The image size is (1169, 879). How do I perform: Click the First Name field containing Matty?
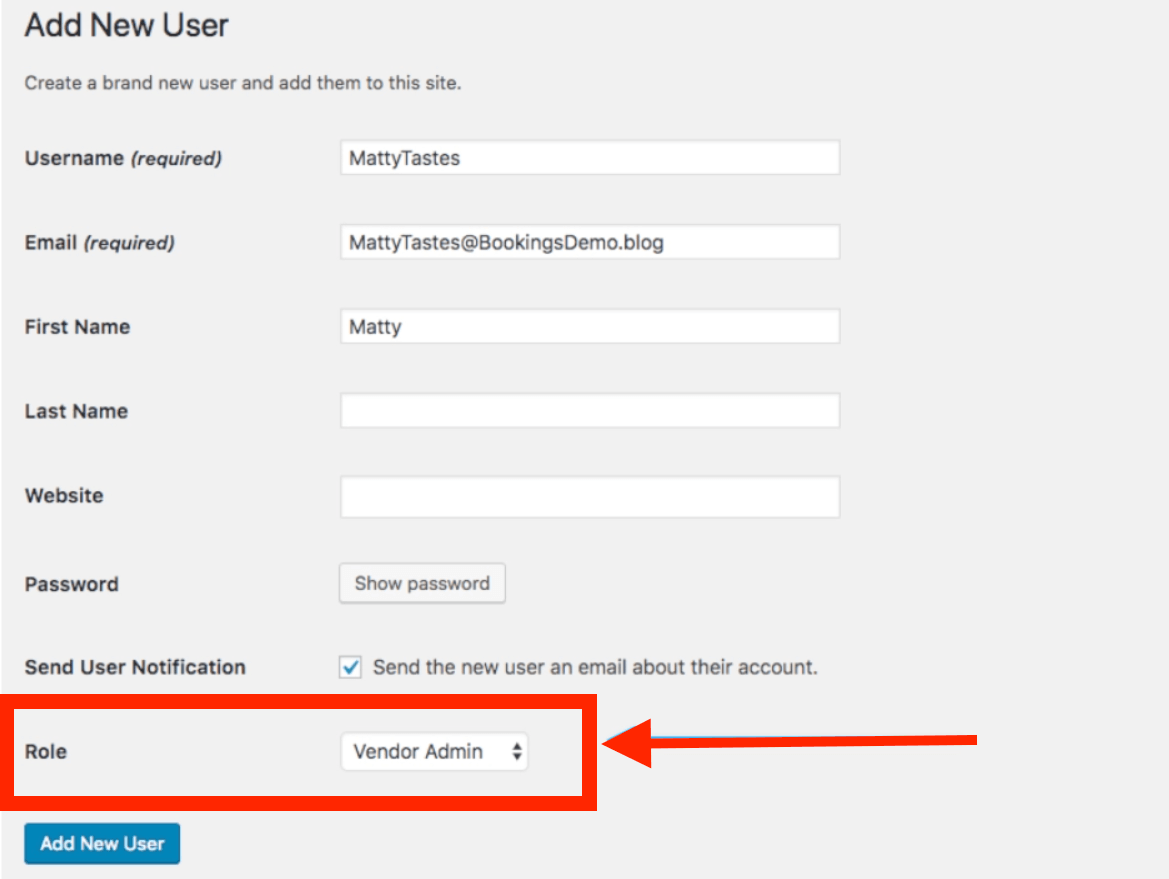589,327
